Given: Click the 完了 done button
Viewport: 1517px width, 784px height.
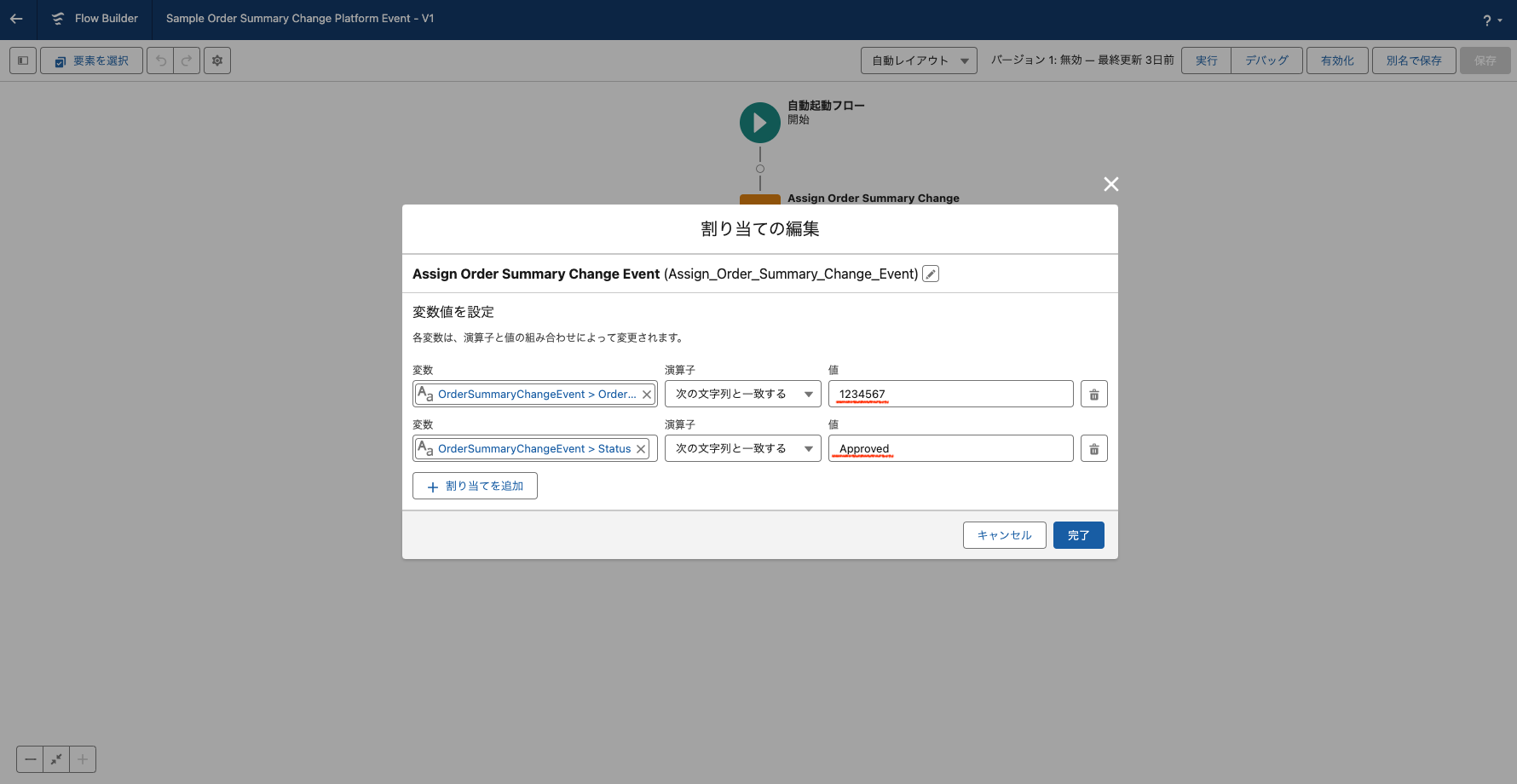Looking at the screenshot, I should pos(1079,535).
